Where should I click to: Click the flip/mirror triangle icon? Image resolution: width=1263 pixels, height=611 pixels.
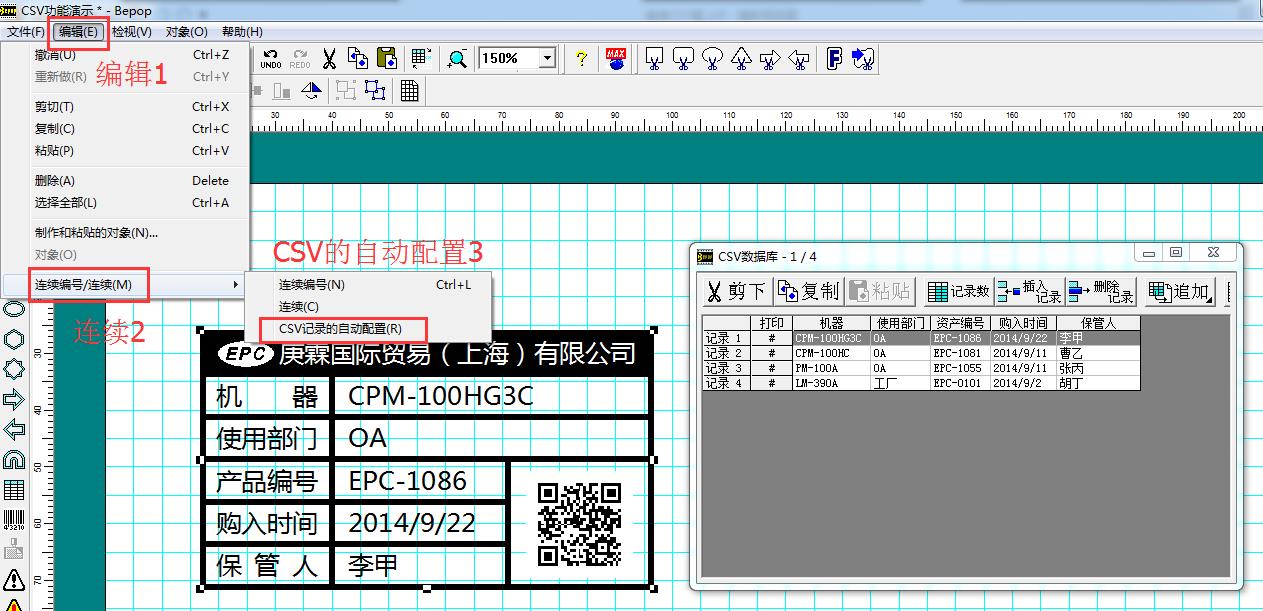(x=311, y=91)
